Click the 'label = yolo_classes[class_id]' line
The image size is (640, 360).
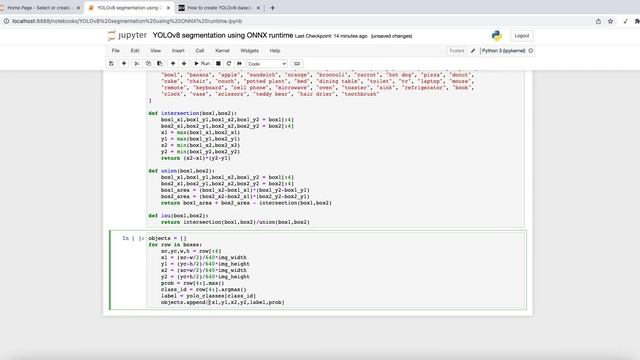[x=208, y=296]
